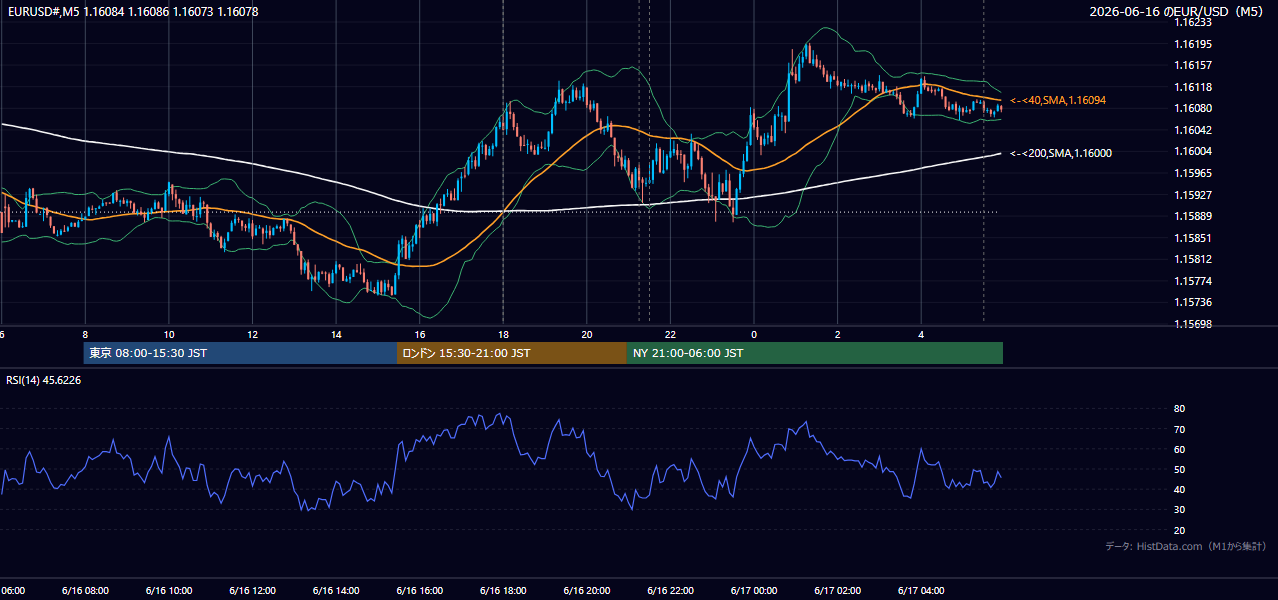Click price axis value 1.15774
The width and height of the screenshot is (1278, 600).
pos(1193,281)
